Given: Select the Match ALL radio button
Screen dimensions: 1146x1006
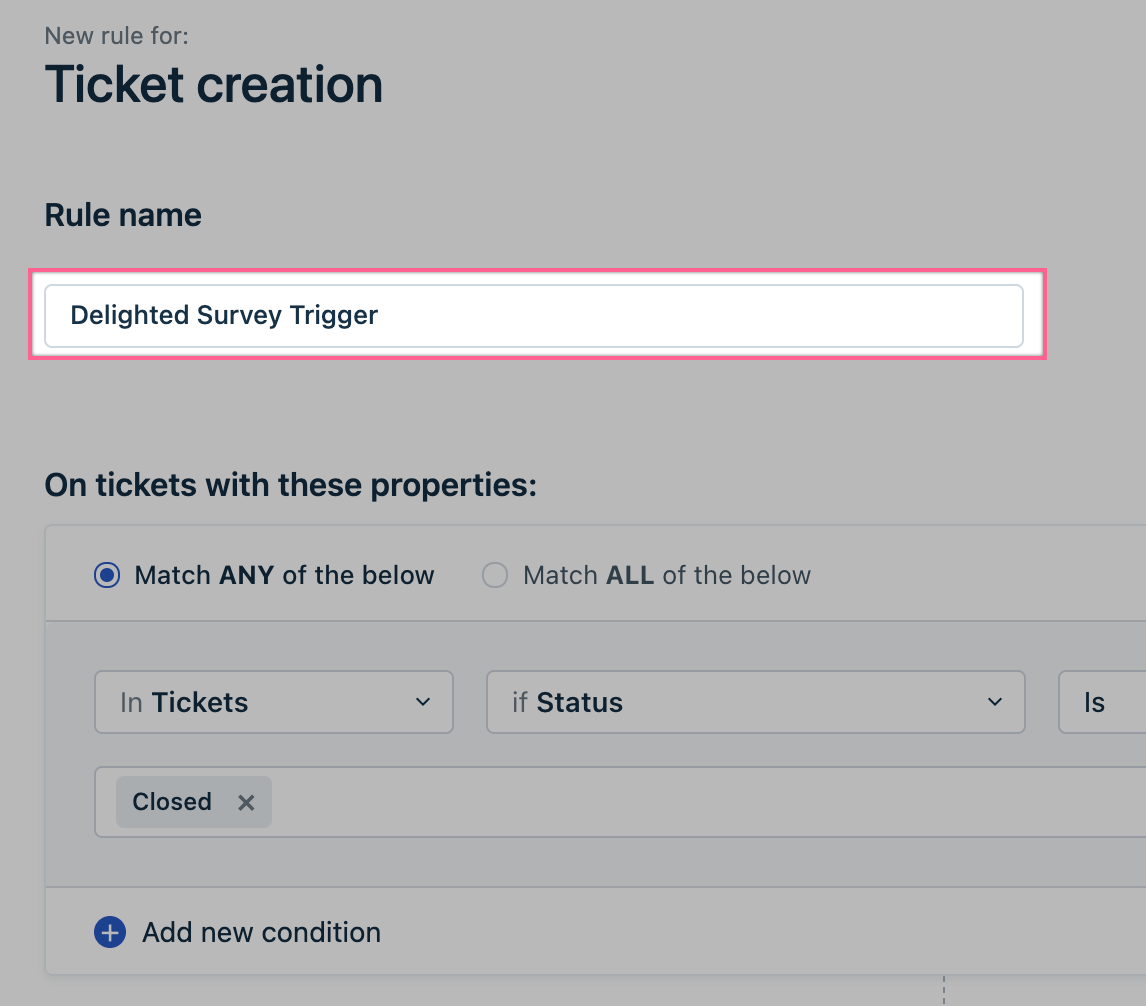Looking at the screenshot, I should (x=495, y=576).
